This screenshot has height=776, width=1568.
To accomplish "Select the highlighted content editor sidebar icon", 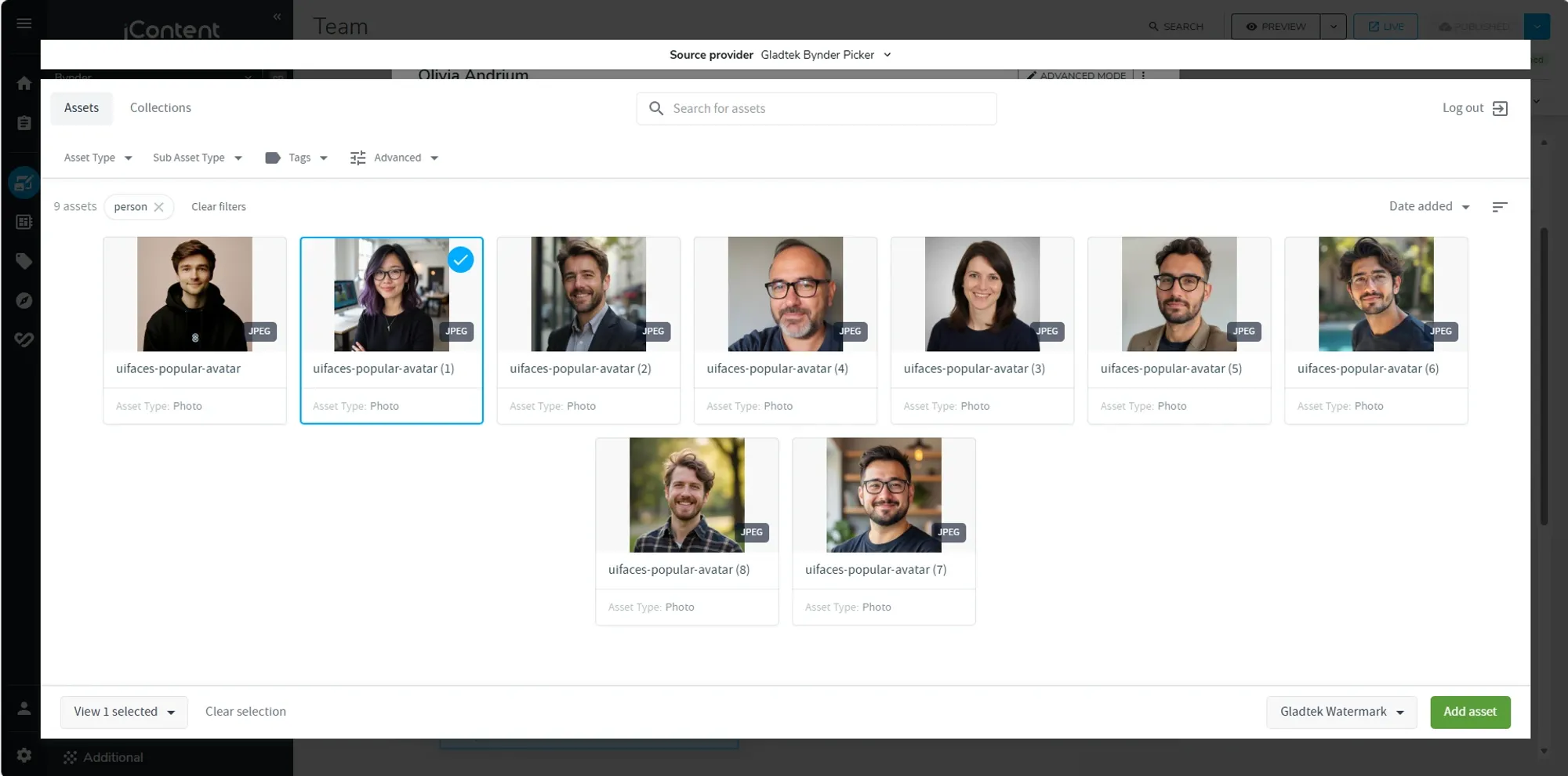I will (24, 183).
